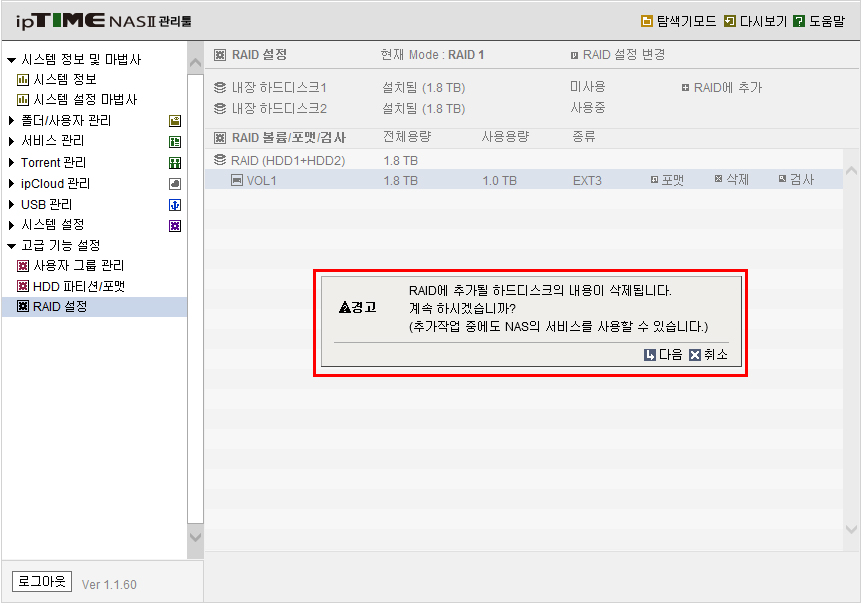Click the 서비스 관리 icon on right

175,142
